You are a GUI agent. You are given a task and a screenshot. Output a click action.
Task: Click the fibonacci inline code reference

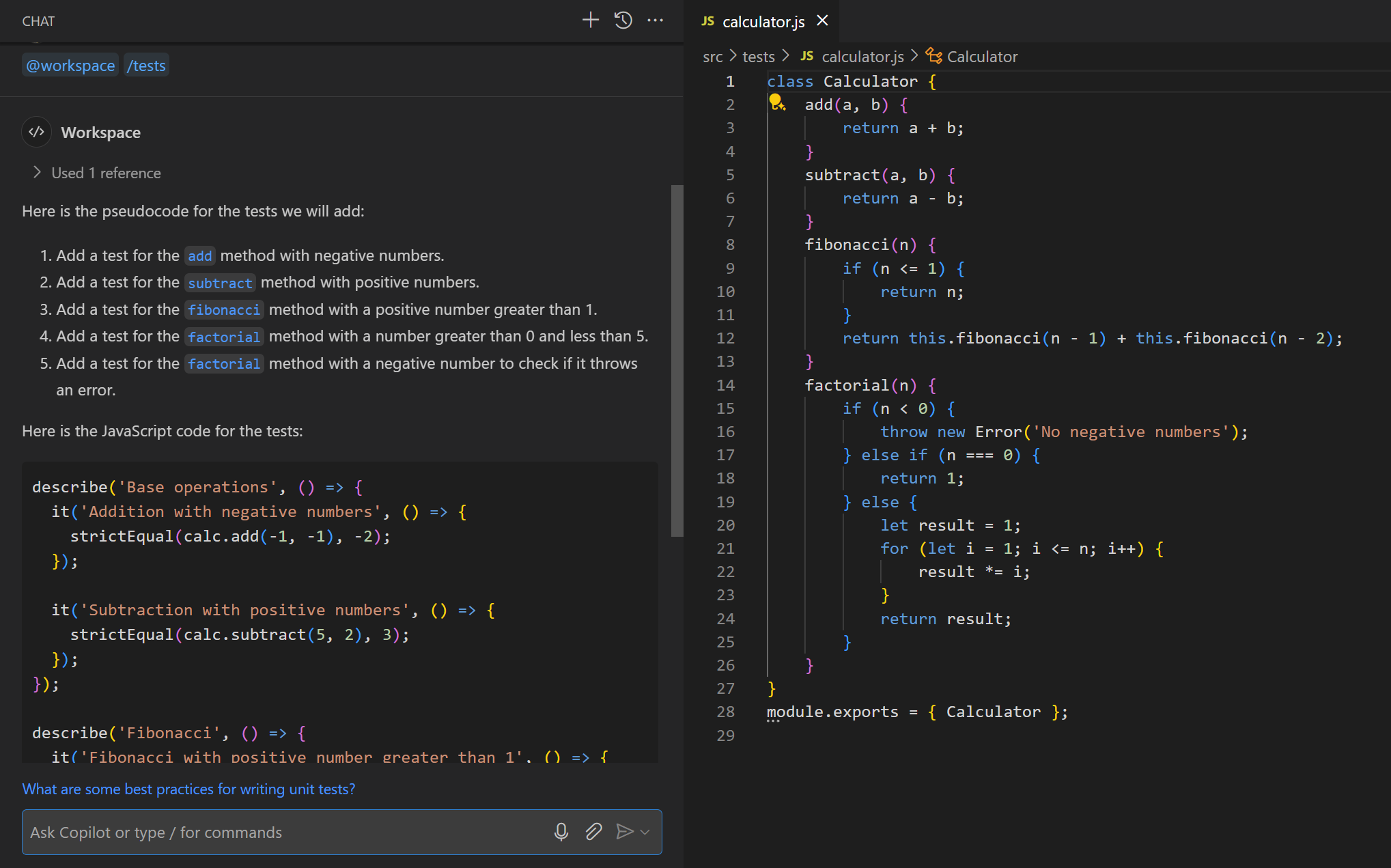click(224, 310)
